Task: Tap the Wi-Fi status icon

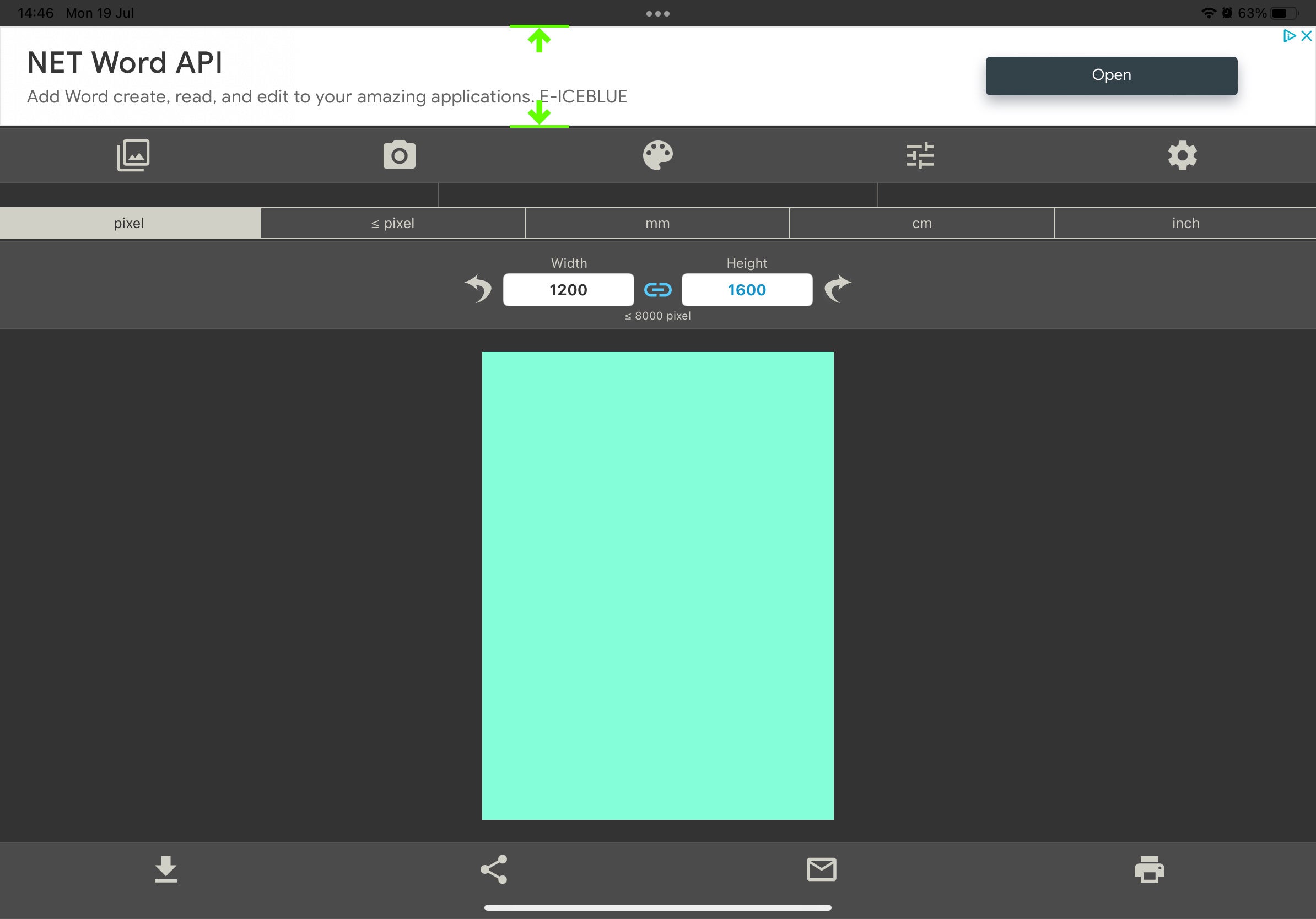Action: pyautogui.click(x=1208, y=13)
